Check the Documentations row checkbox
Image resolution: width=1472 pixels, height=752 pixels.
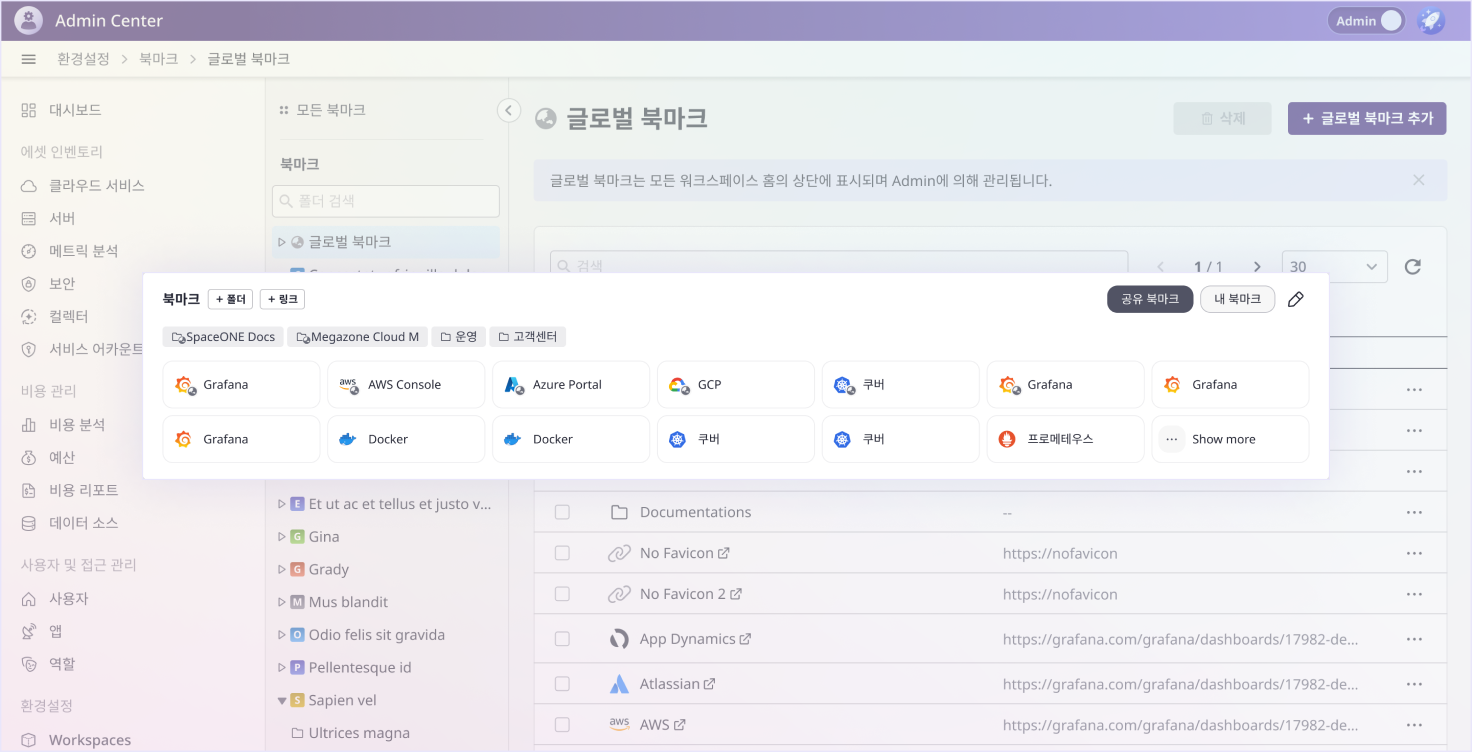[x=562, y=512]
